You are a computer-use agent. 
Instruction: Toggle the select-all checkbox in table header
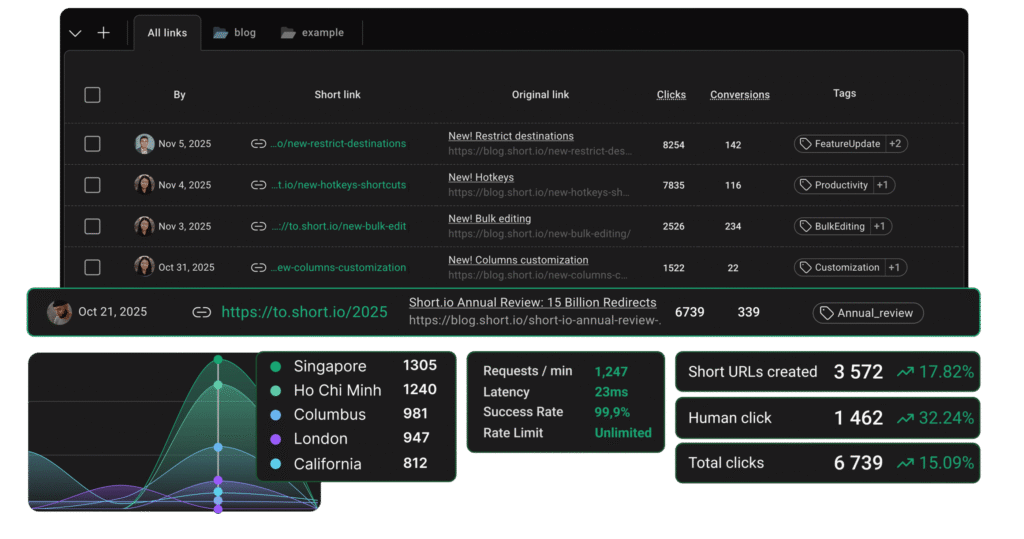92,95
